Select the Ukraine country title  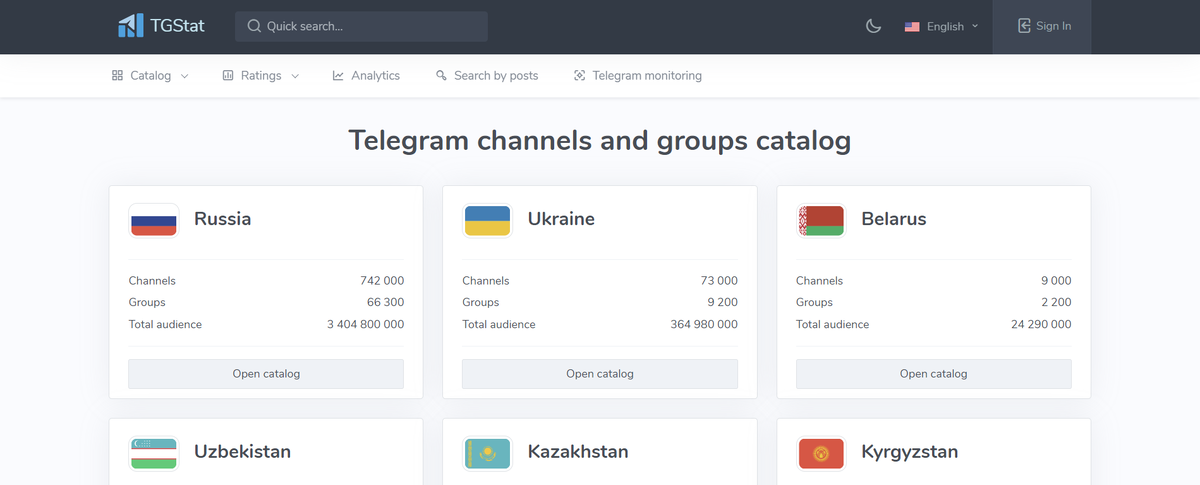pyautogui.click(x=561, y=219)
